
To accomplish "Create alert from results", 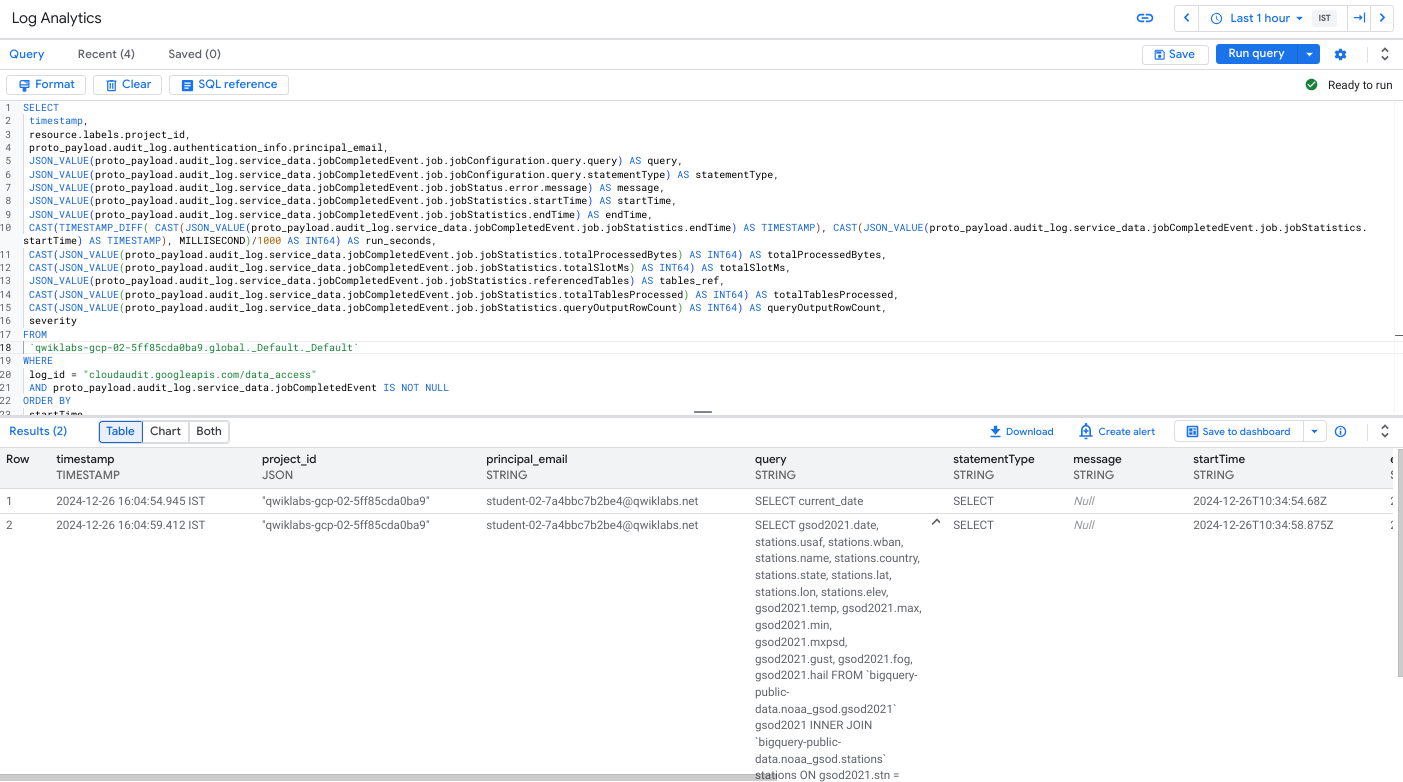I will 1117,431.
